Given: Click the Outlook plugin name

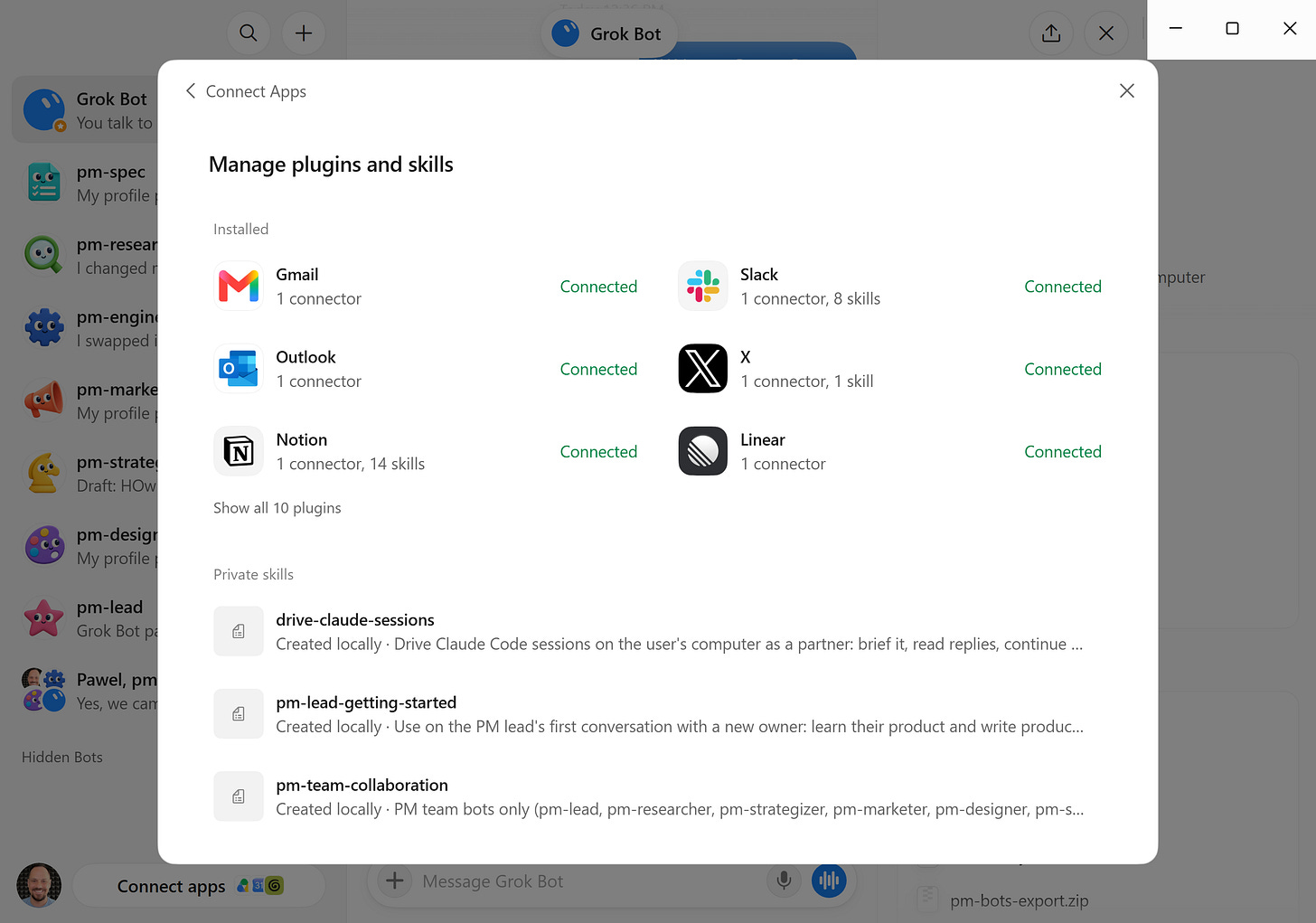Looking at the screenshot, I should [305, 357].
